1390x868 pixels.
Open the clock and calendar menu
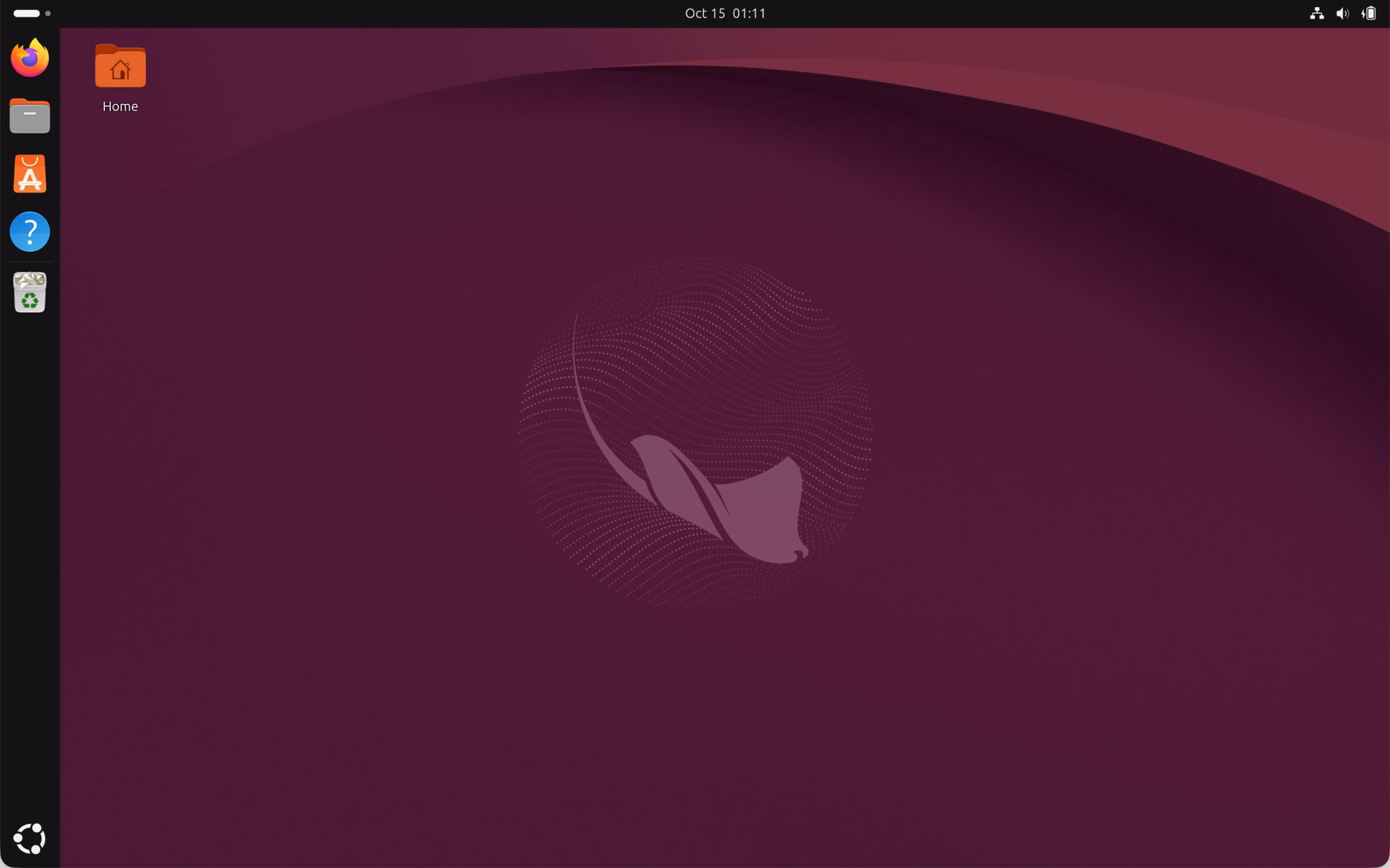click(x=725, y=13)
